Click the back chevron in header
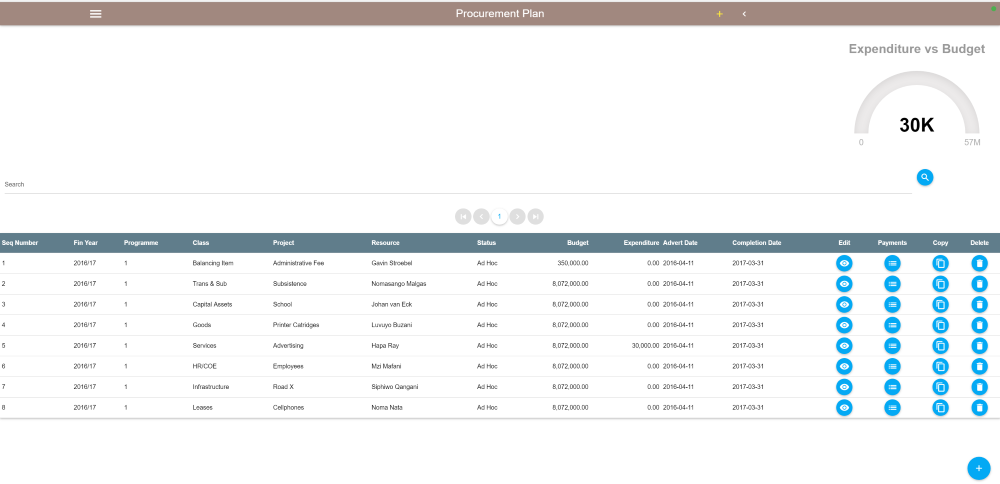 point(744,14)
